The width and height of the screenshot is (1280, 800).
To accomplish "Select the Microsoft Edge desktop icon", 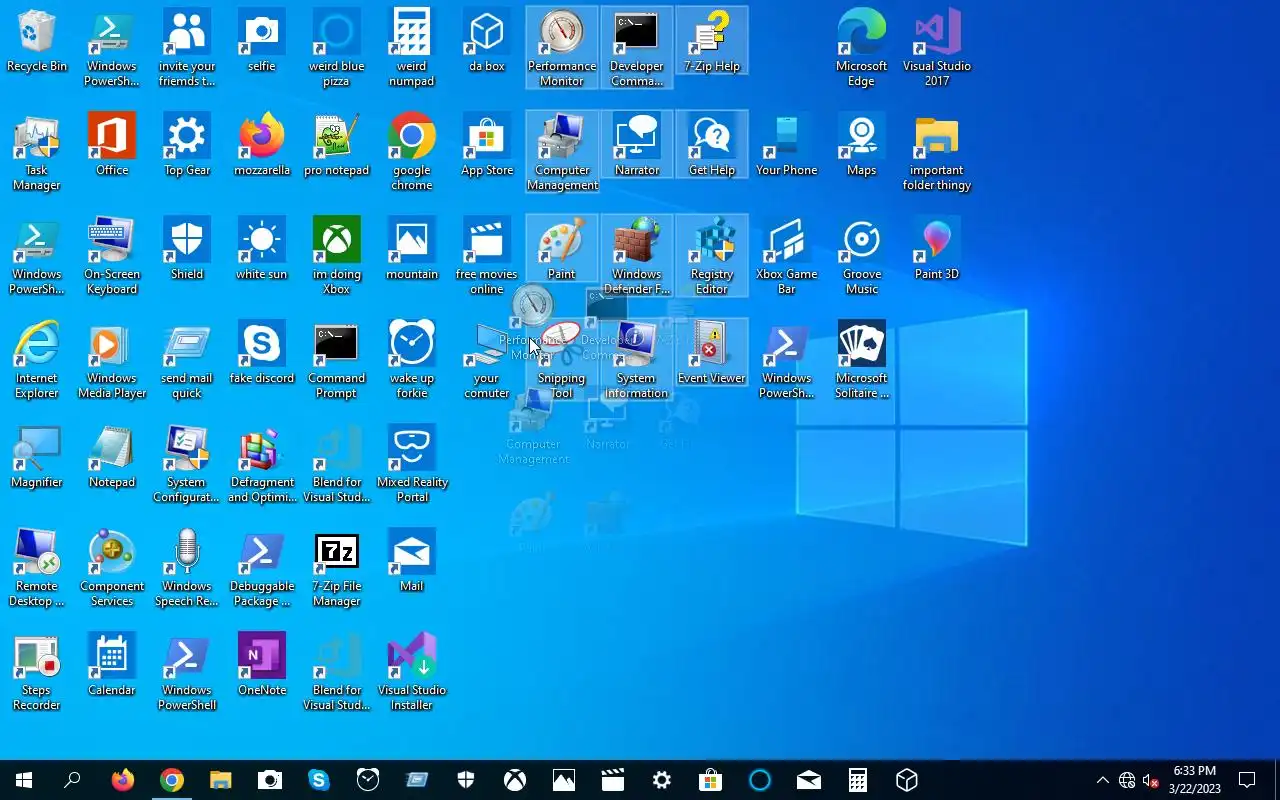I will tap(862, 48).
